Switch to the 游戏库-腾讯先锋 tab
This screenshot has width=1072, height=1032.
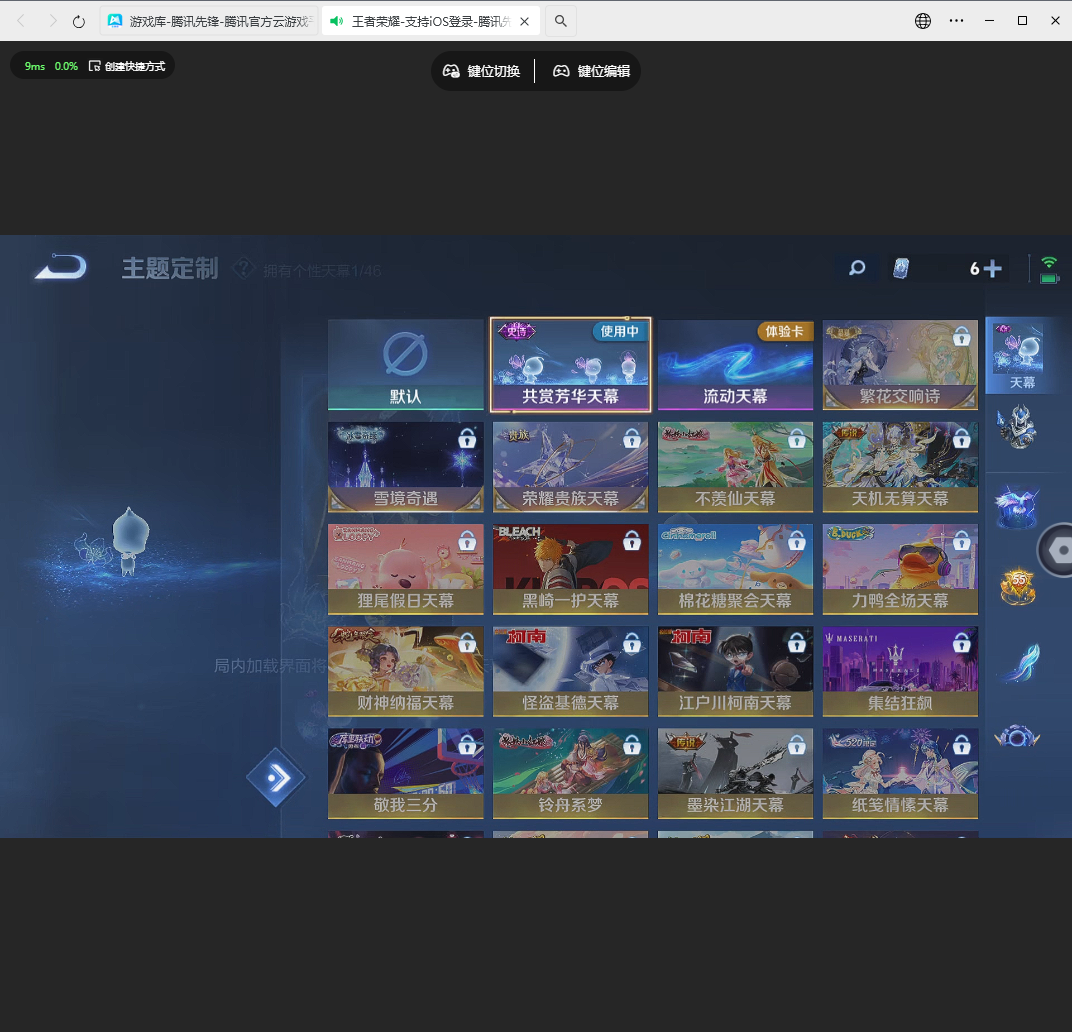tap(210, 21)
